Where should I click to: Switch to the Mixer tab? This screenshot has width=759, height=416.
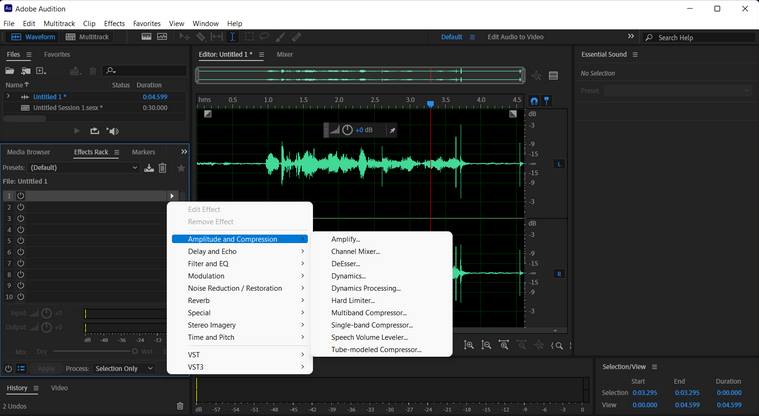[285, 55]
